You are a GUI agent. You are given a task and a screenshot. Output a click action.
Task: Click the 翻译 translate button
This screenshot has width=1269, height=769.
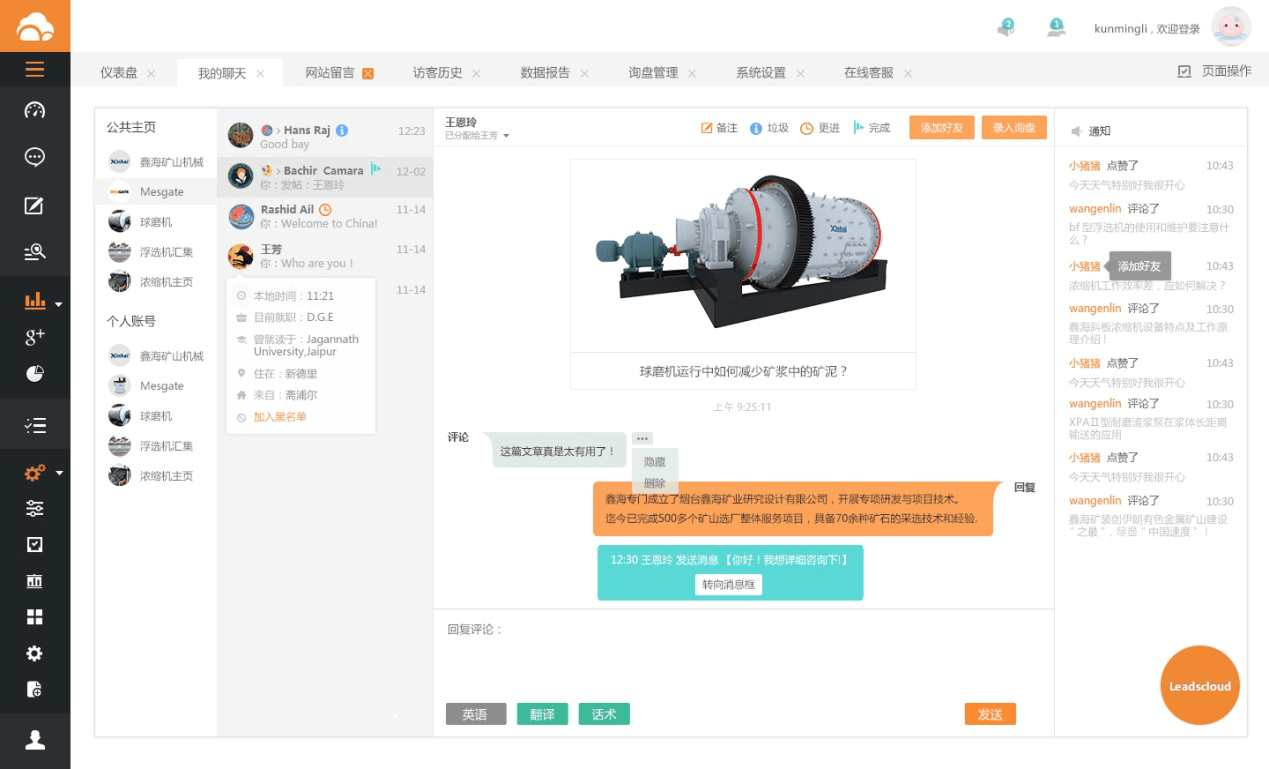click(542, 714)
